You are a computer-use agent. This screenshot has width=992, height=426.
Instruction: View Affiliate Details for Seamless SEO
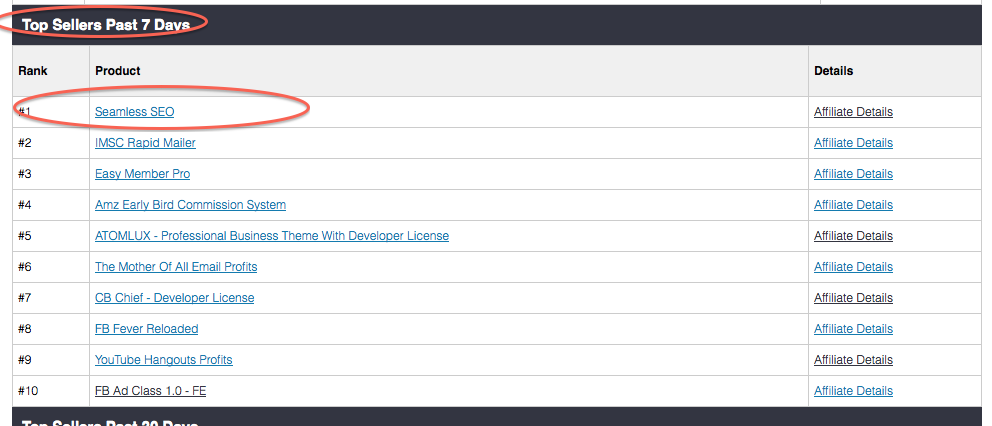click(853, 112)
